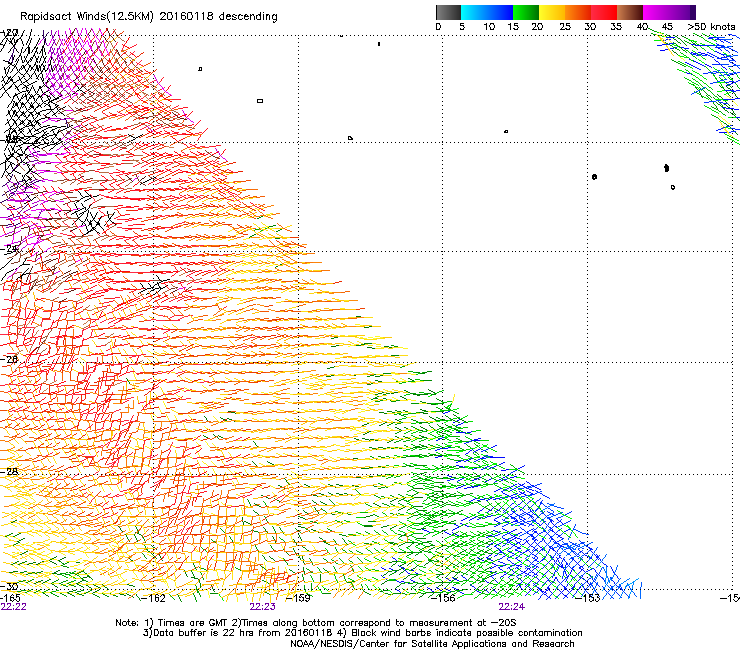This screenshot has width=740, height=650.
Task: Select the '0' legend tick label
Action: click(x=438, y=27)
